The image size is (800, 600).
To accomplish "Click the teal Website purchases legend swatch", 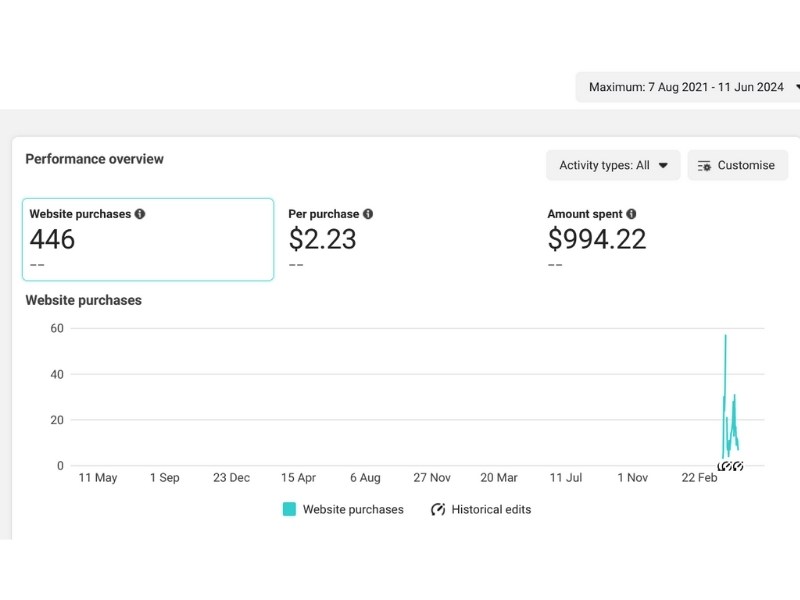I will [x=289, y=509].
